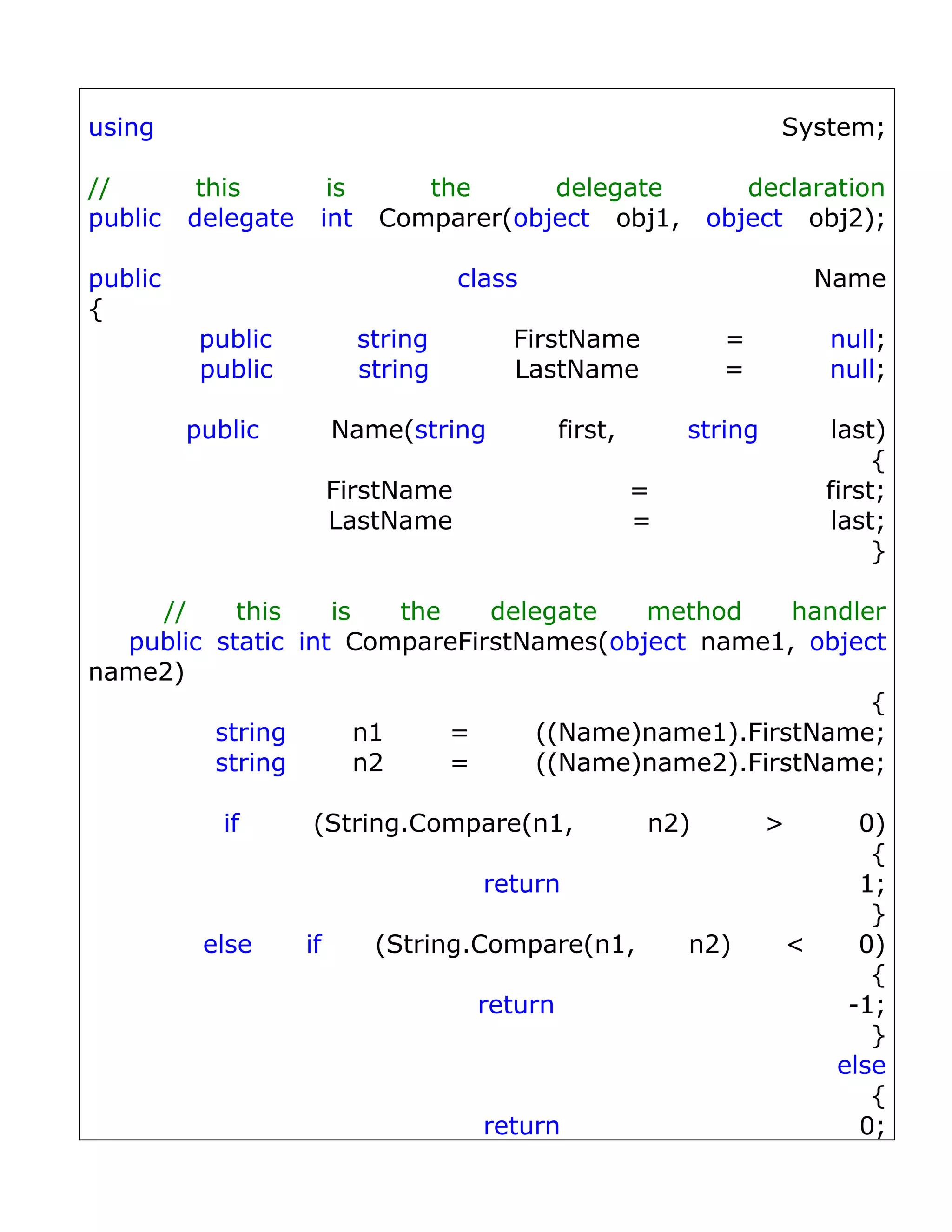Click 'CompareFirstNames(' method name
The height and width of the screenshot is (1232, 952).
[x=476, y=642]
